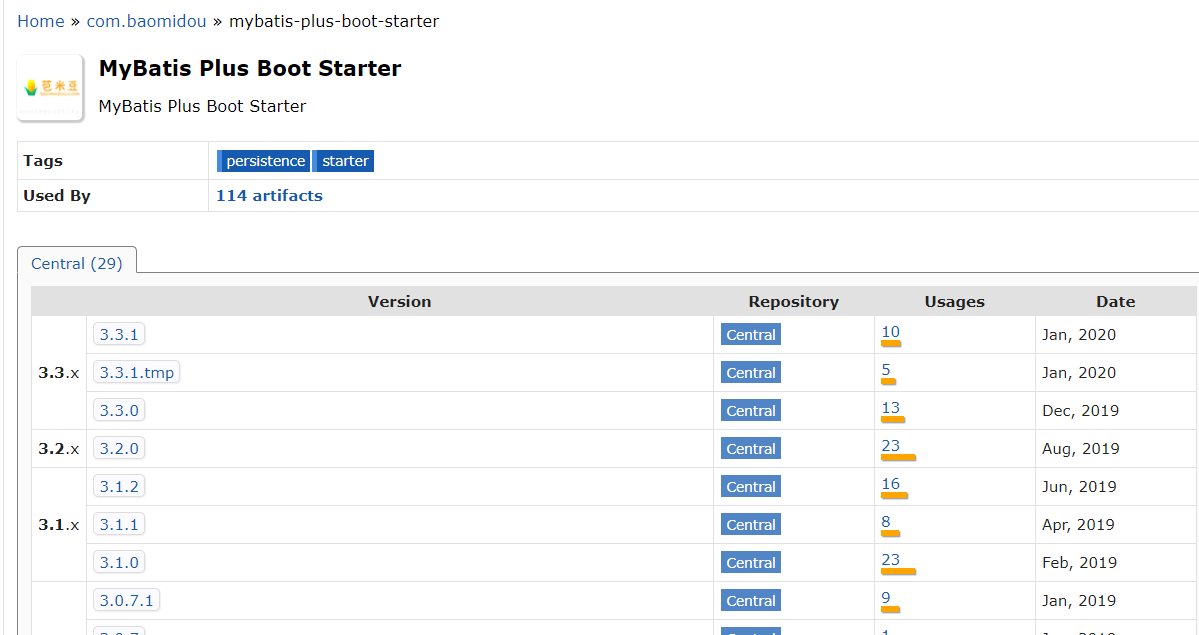Go to Home breadcrumb link
The height and width of the screenshot is (635, 1199).
tap(40, 21)
